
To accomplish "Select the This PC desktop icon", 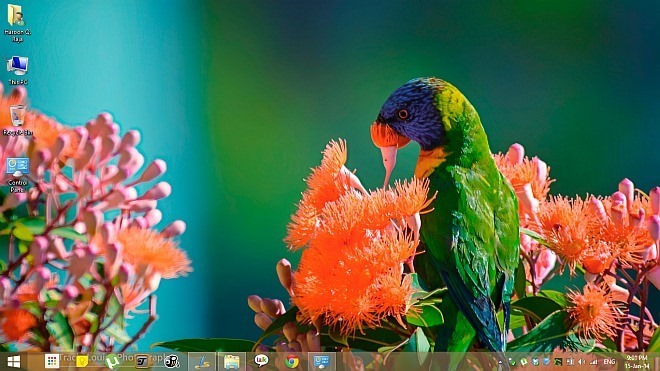I will point(17,70).
